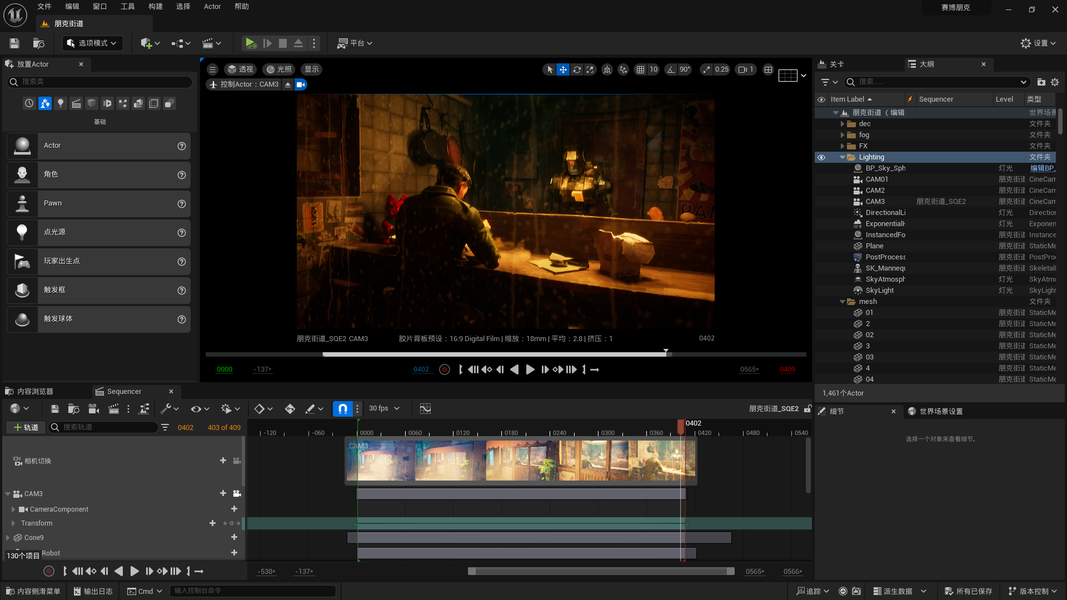Click the viewport scrub bar slider

(506, 354)
